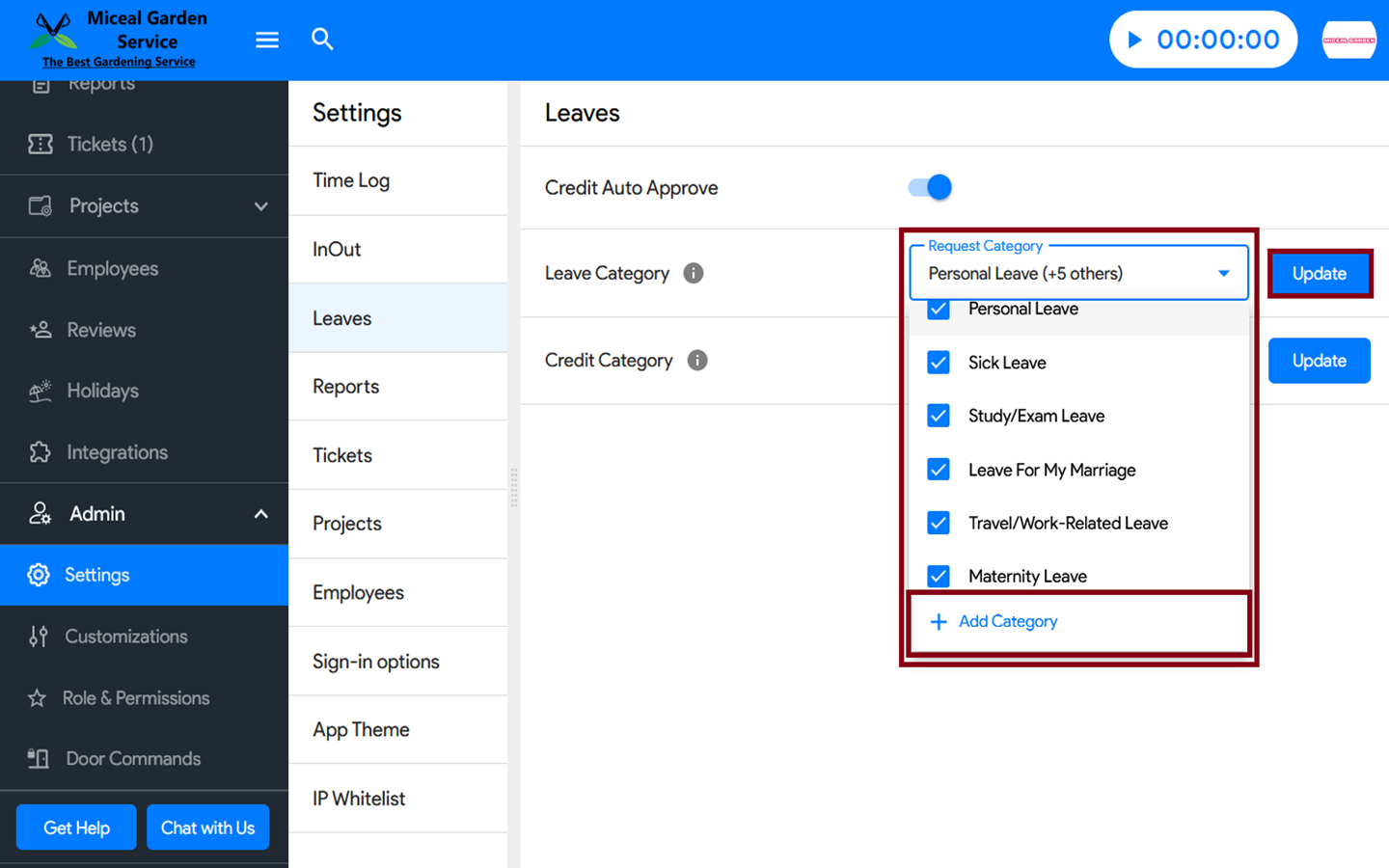Open Tickets from the sidebar
This screenshot has width=1389, height=868.
coord(110,144)
